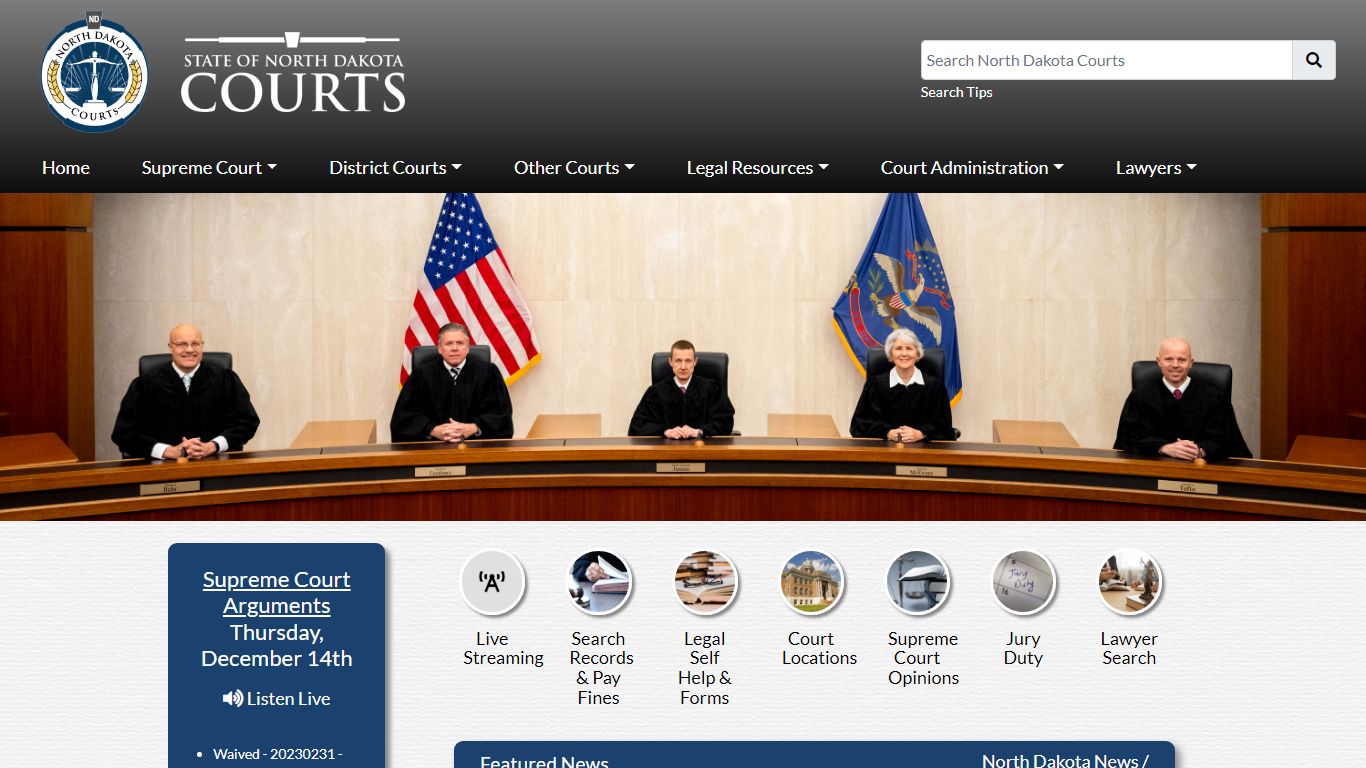Viewport: 1366px width, 768px height.
Task: Open the Lawyer Search icon
Action: coord(1130,582)
